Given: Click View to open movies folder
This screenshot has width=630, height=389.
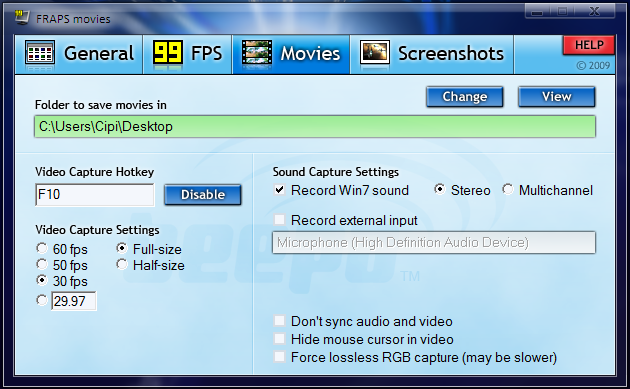Looking at the screenshot, I should point(556,96).
